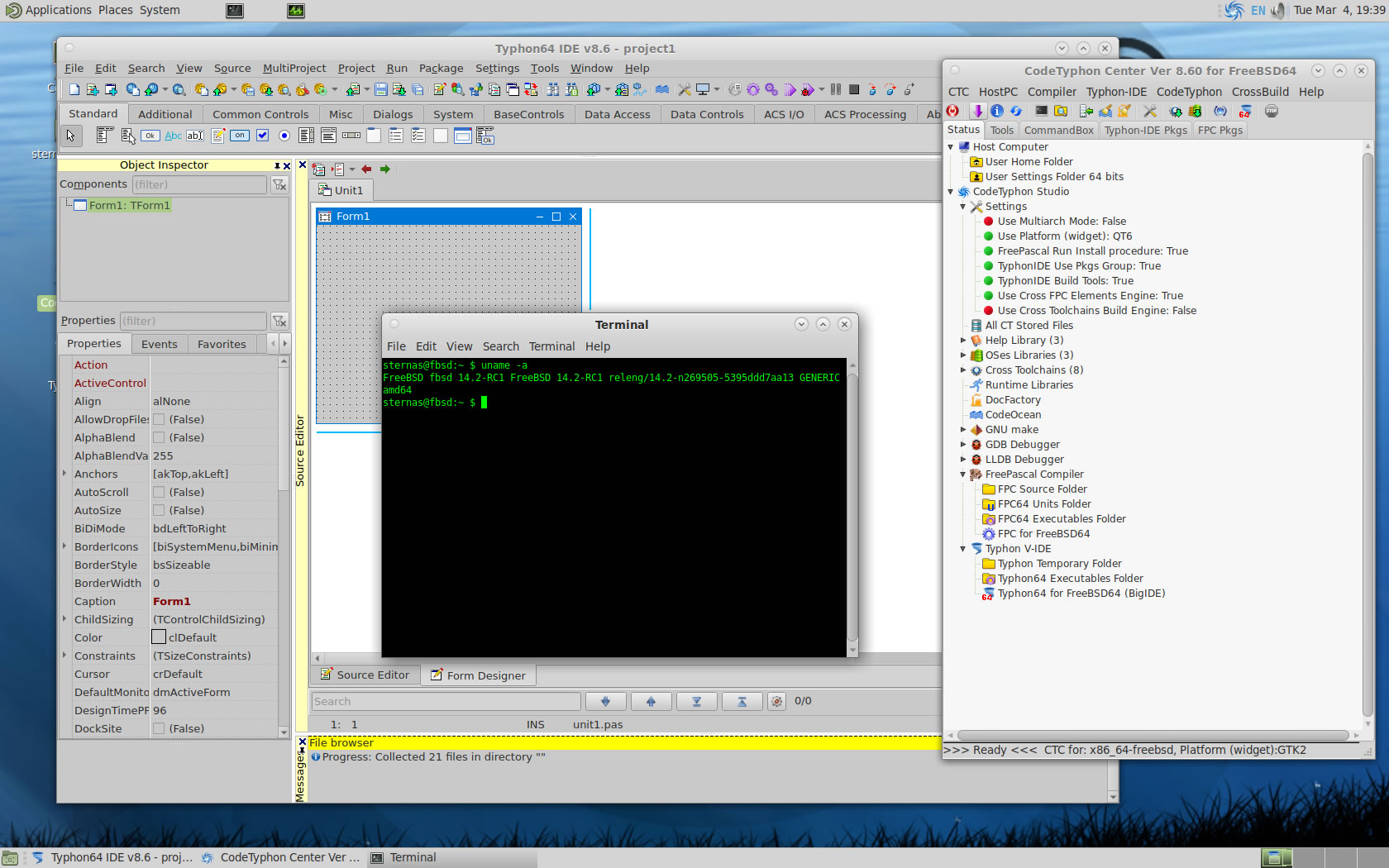Expand the GDB Debugger tree node
The width and height of the screenshot is (1389, 868).
[x=963, y=444]
